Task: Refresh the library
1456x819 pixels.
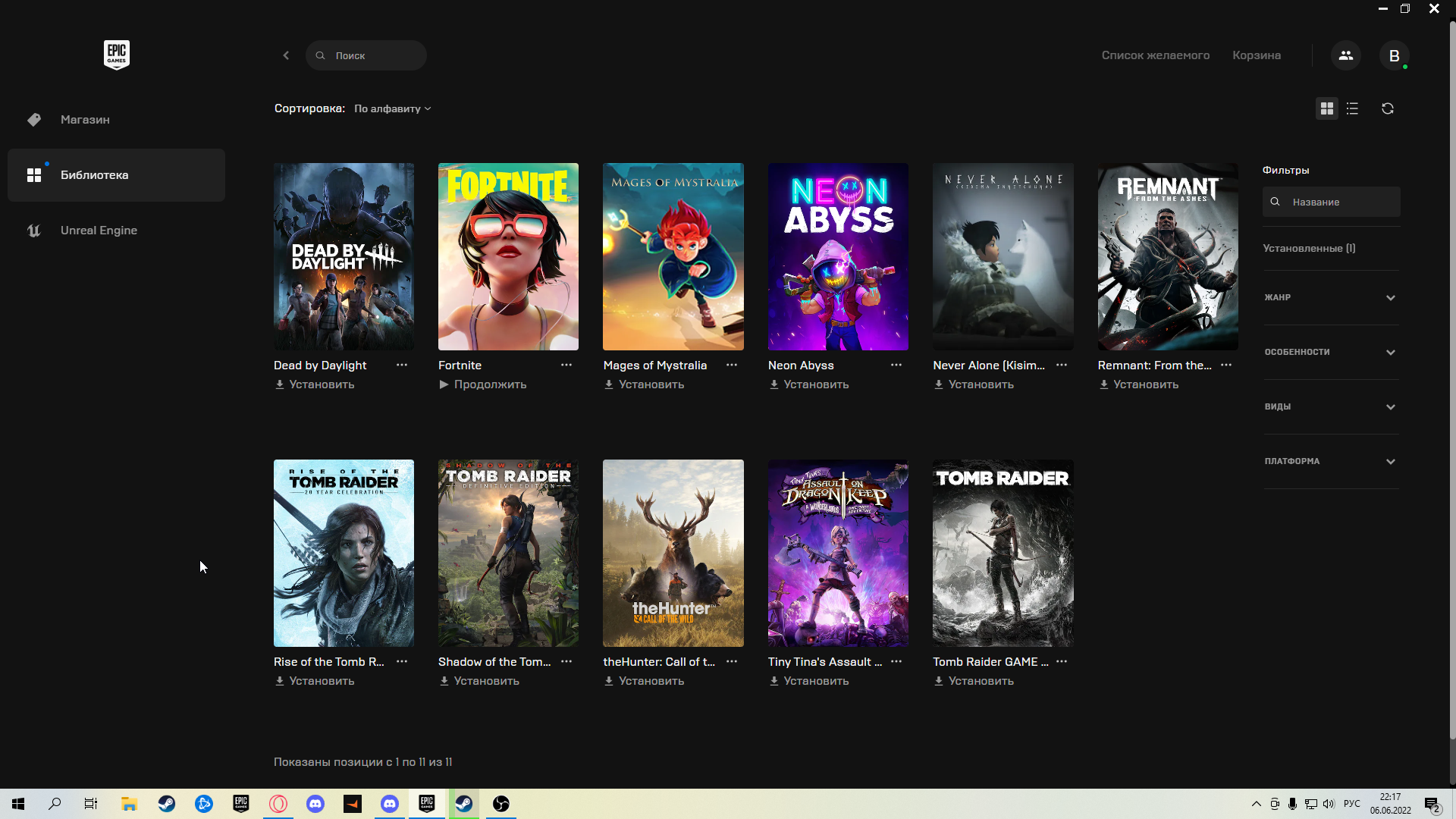Action: tap(1388, 108)
